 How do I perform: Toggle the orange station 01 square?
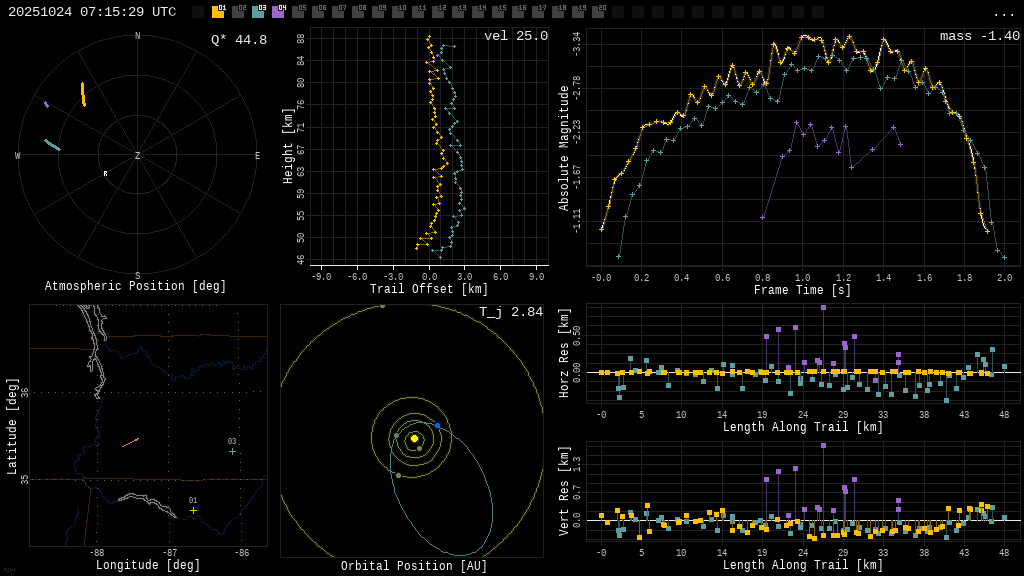click(x=218, y=12)
